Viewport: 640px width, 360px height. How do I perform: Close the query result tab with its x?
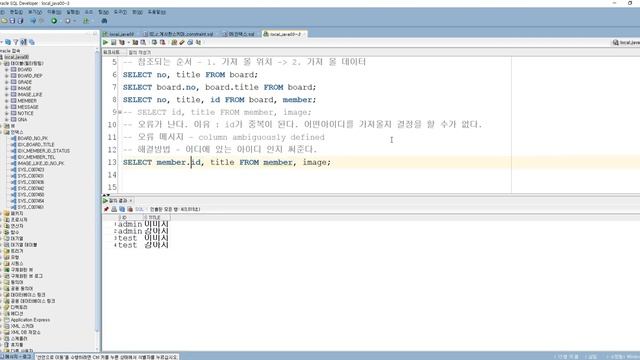[x=131, y=200]
